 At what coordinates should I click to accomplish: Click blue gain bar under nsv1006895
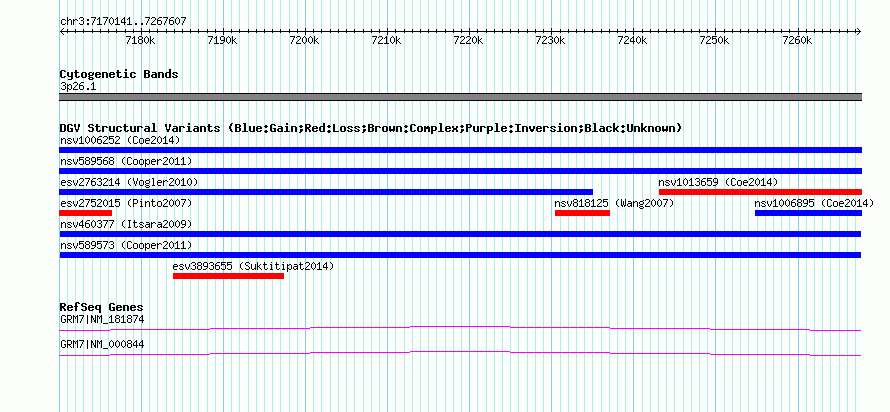coord(808,213)
